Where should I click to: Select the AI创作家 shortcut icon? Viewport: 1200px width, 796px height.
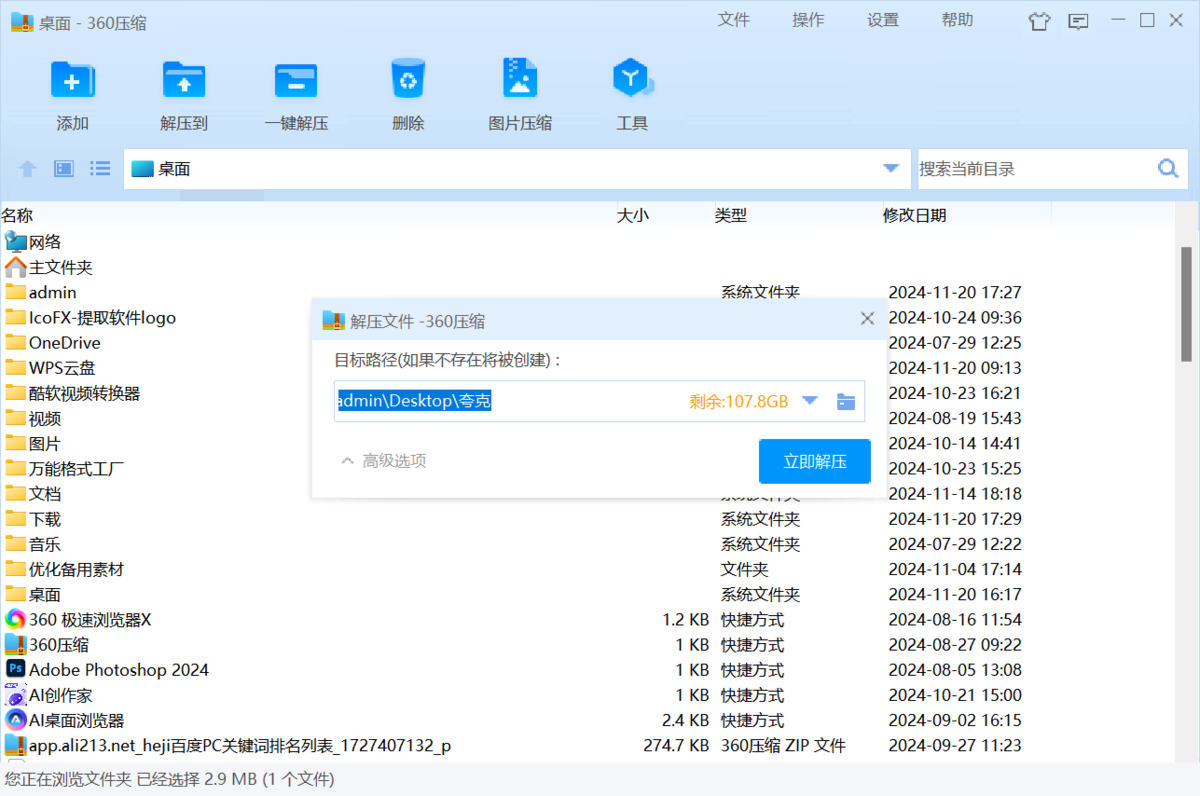click(16, 695)
